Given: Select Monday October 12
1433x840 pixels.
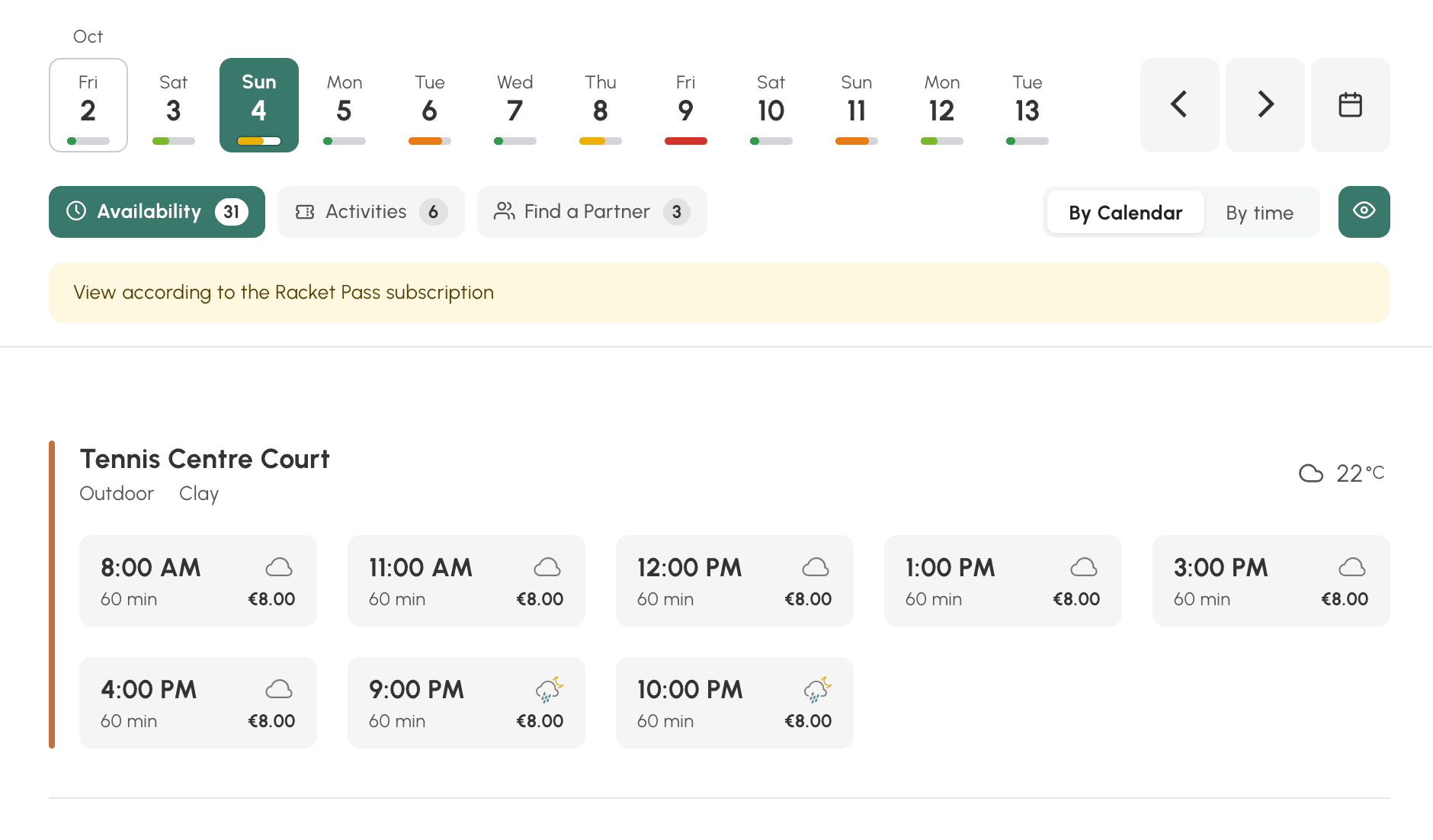Looking at the screenshot, I should 942,105.
